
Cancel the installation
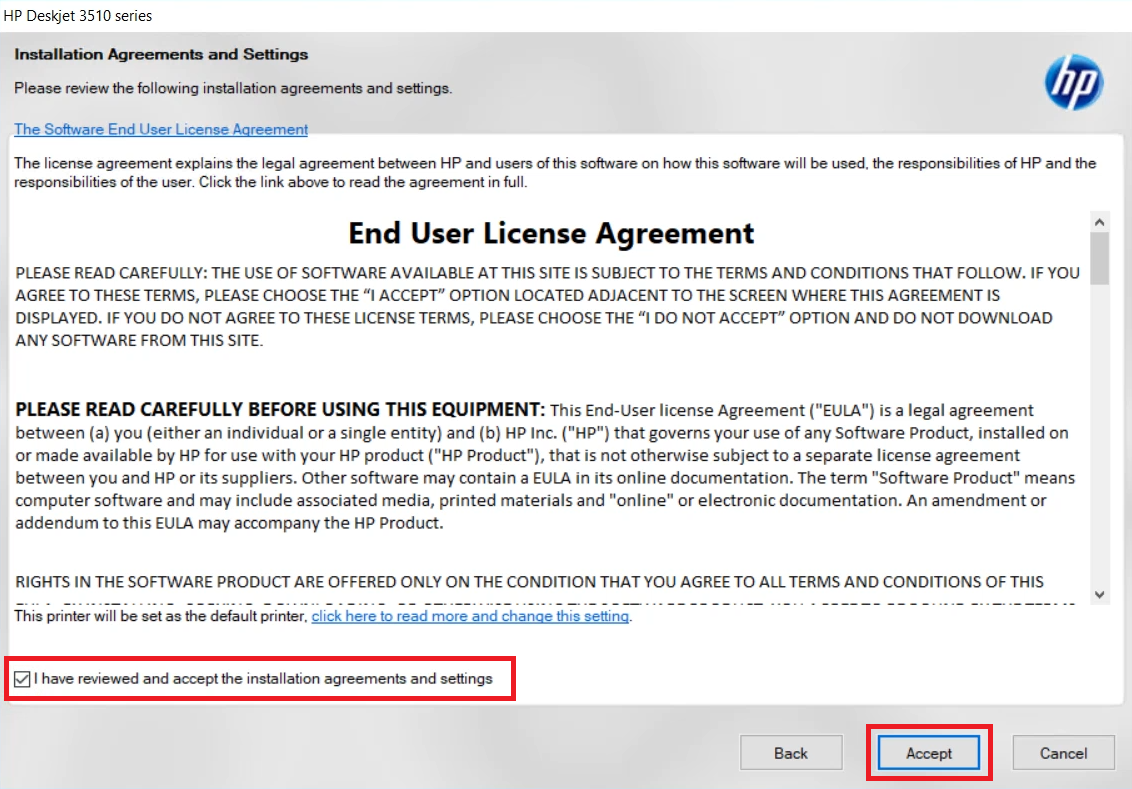1063,753
